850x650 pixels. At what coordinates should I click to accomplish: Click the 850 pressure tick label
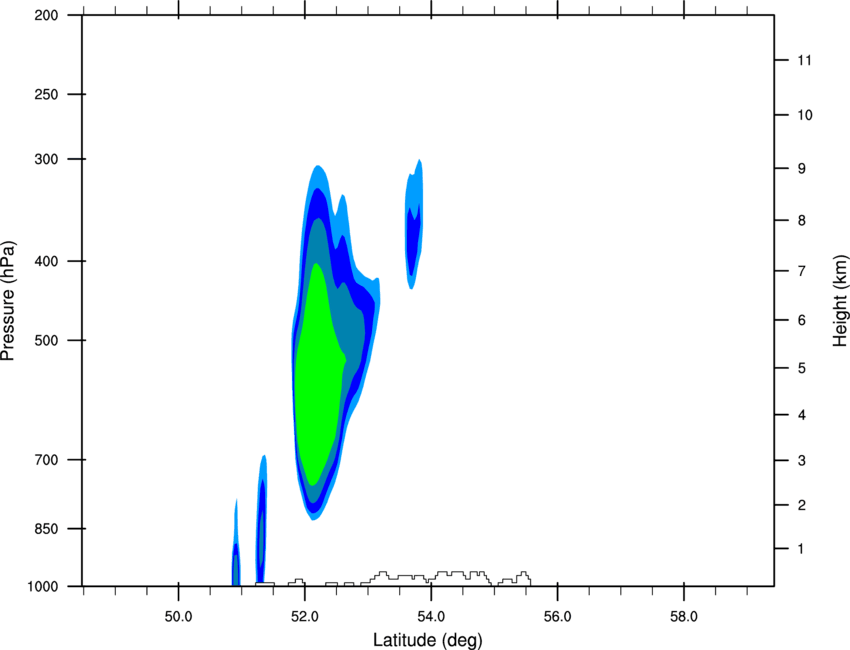(x=46, y=529)
